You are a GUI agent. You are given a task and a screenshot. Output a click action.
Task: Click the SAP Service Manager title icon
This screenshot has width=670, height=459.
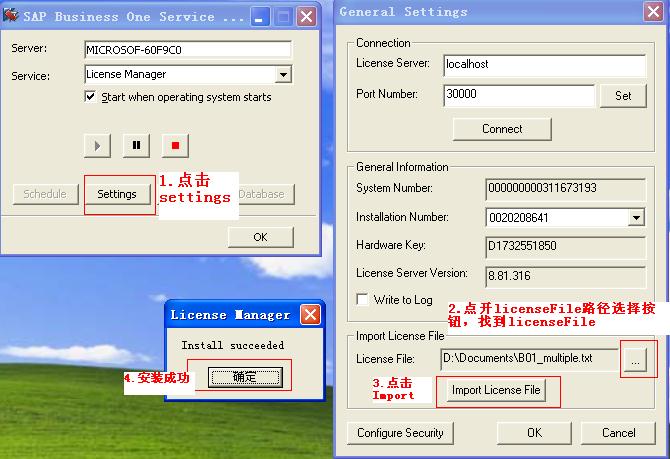coord(13,15)
